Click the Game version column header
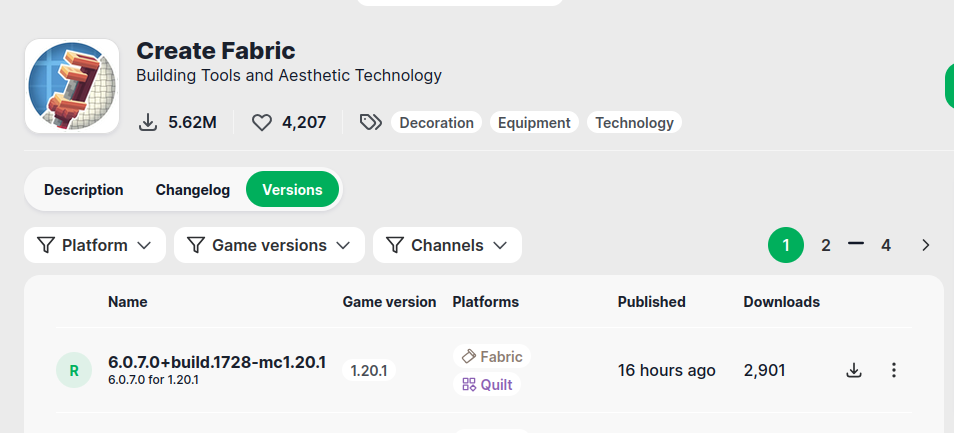 (x=389, y=302)
